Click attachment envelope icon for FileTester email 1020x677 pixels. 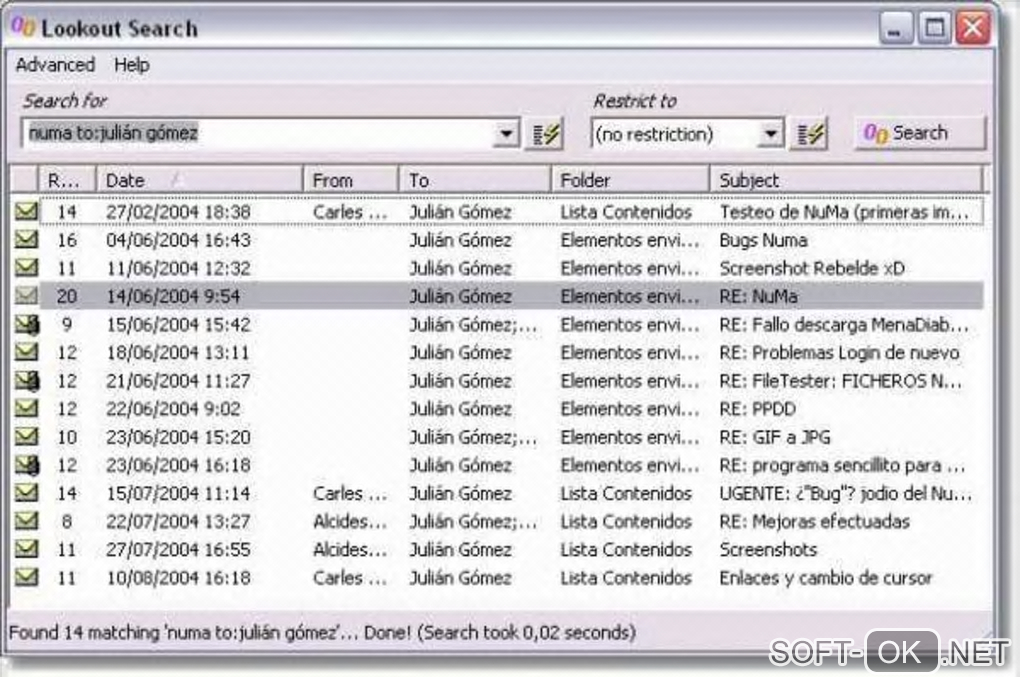pos(27,380)
